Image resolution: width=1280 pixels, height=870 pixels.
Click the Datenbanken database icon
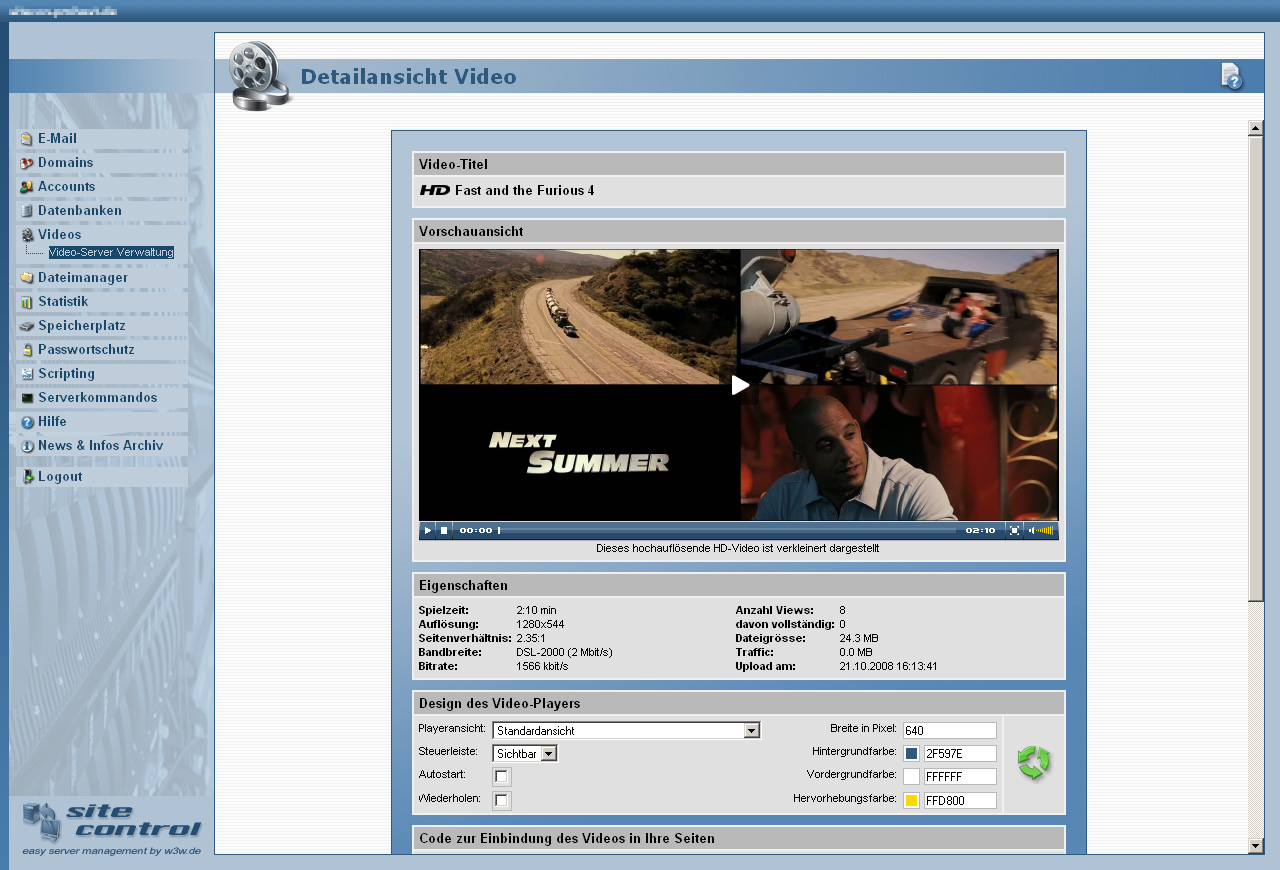click(x=27, y=211)
